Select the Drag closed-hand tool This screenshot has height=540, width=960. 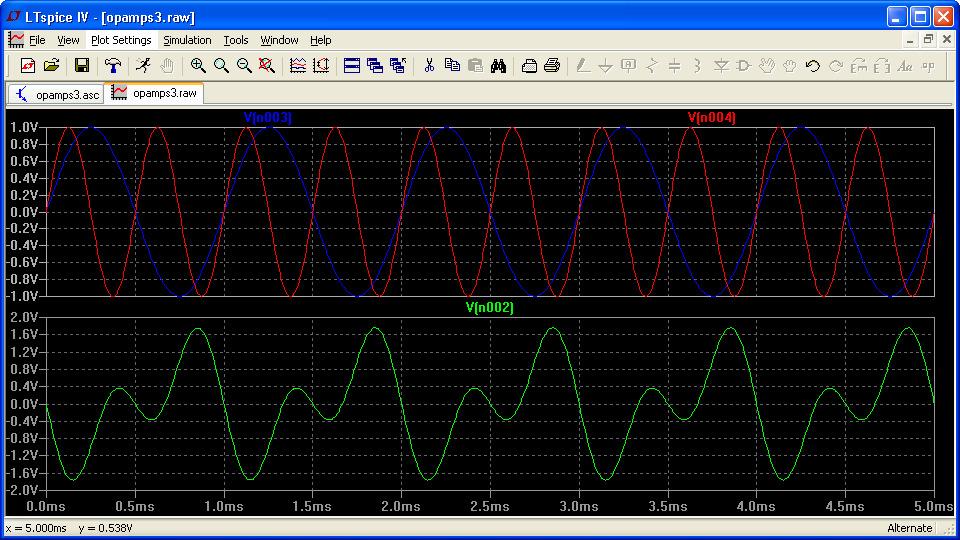[790, 66]
